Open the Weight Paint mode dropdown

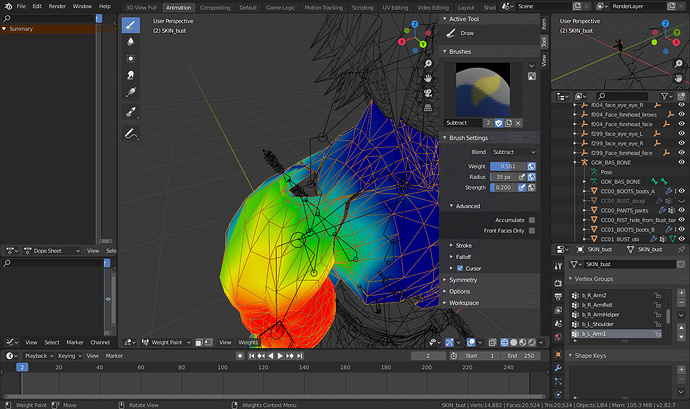tap(166, 342)
